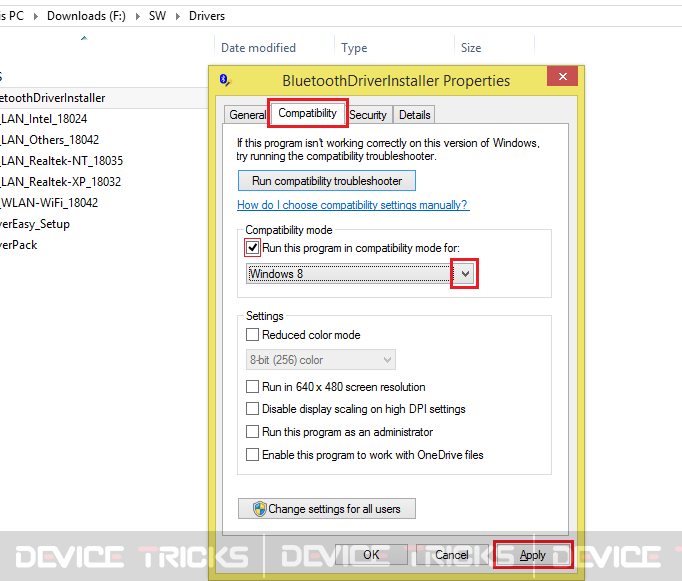Select the DriverEasy_Setup file

[x=35, y=224]
